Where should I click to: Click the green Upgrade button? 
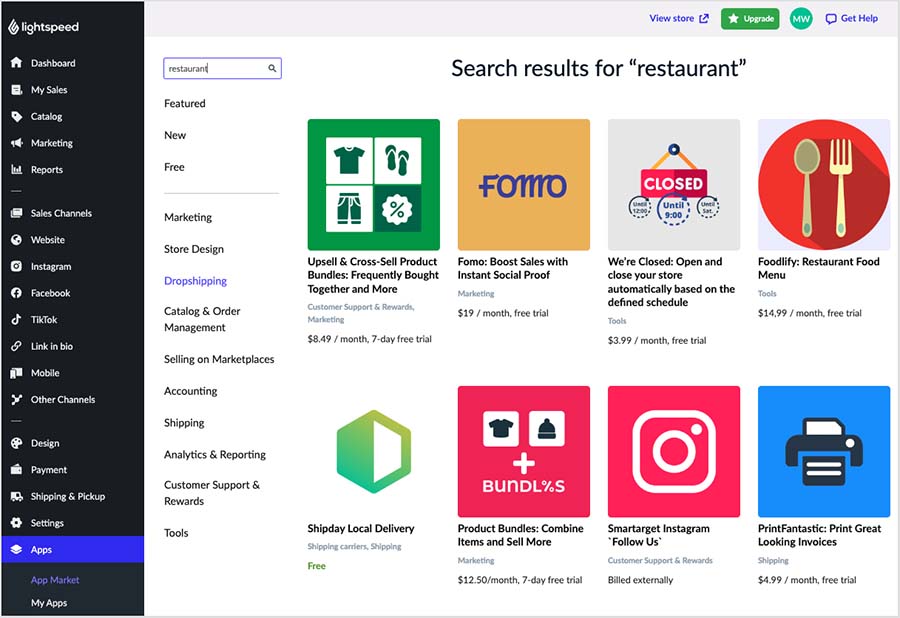click(x=750, y=19)
